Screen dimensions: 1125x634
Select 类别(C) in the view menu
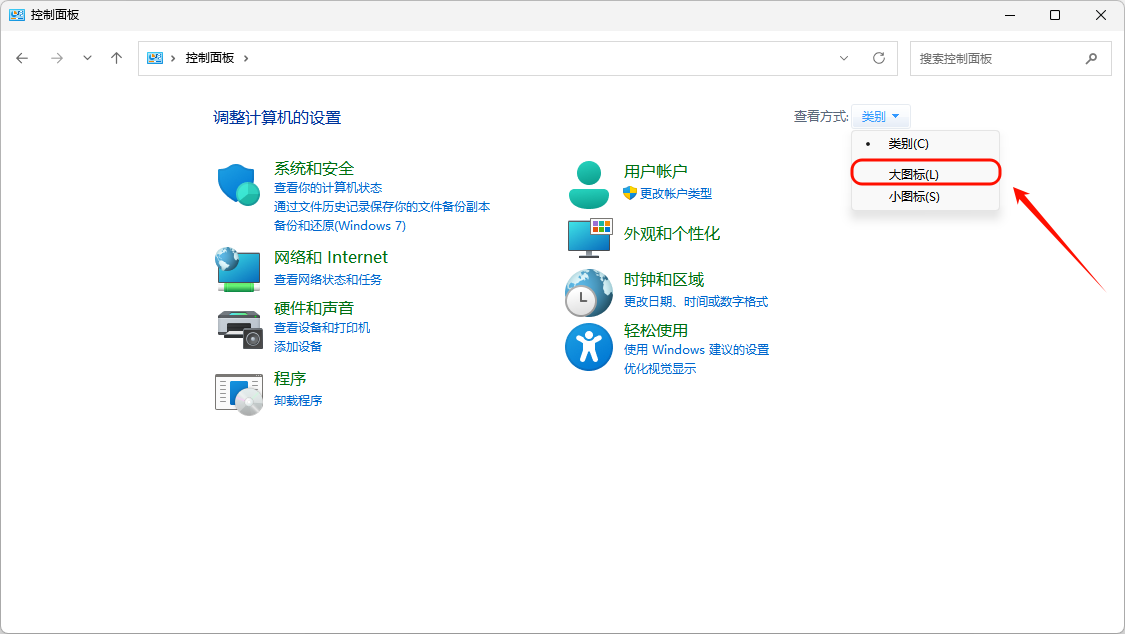click(926, 143)
